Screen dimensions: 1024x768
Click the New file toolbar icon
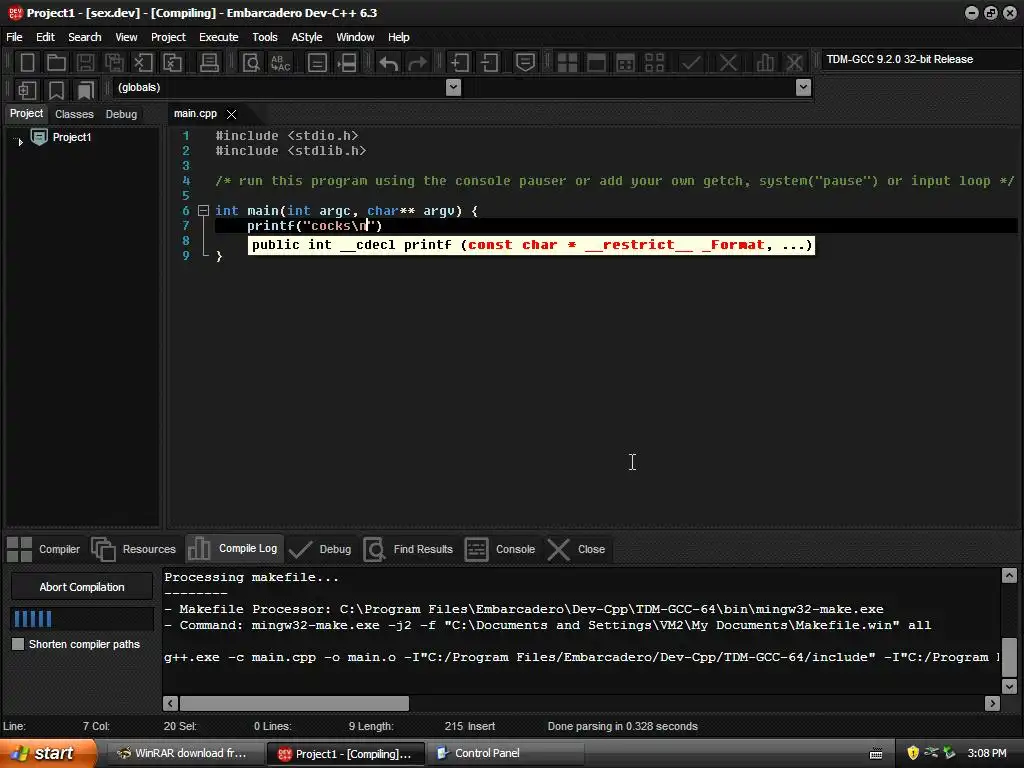[x=27, y=63]
